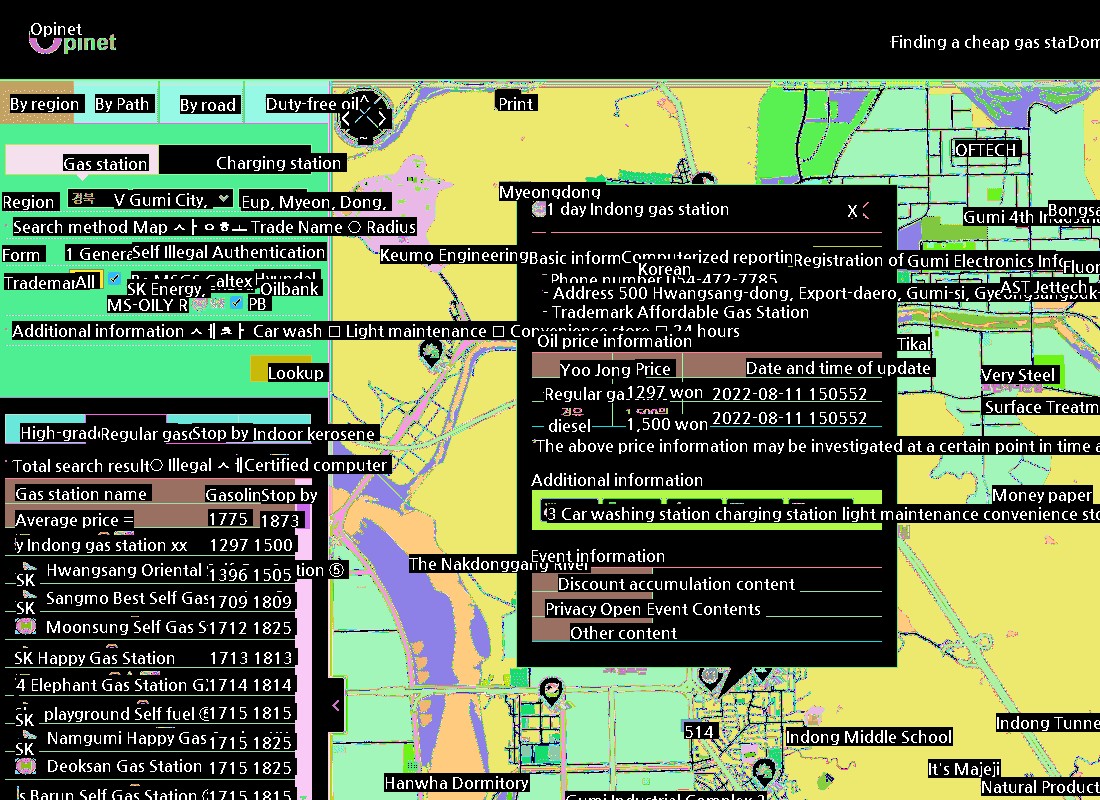Click the map pin above Hanwha Dormitory
The height and width of the screenshot is (800, 1100).
[551, 690]
